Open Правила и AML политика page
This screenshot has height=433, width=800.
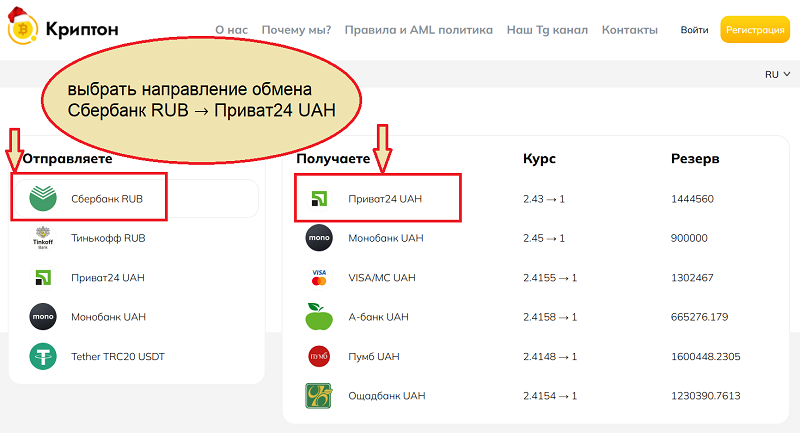click(x=418, y=30)
